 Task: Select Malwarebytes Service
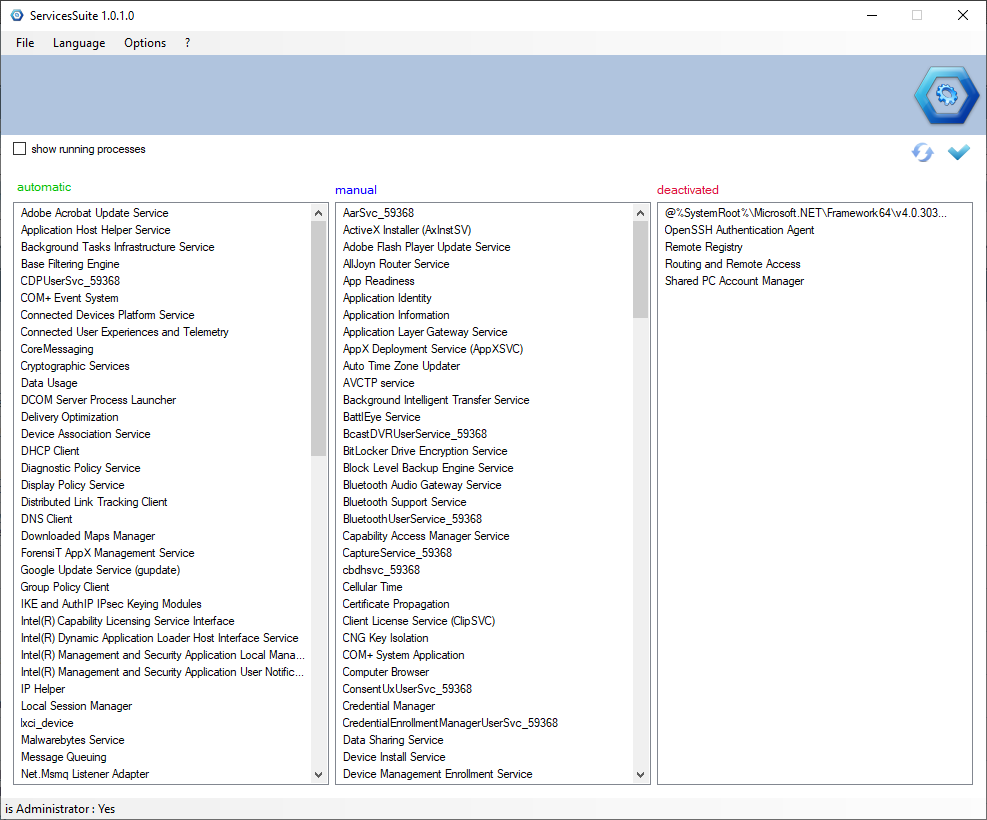point(72,739)
